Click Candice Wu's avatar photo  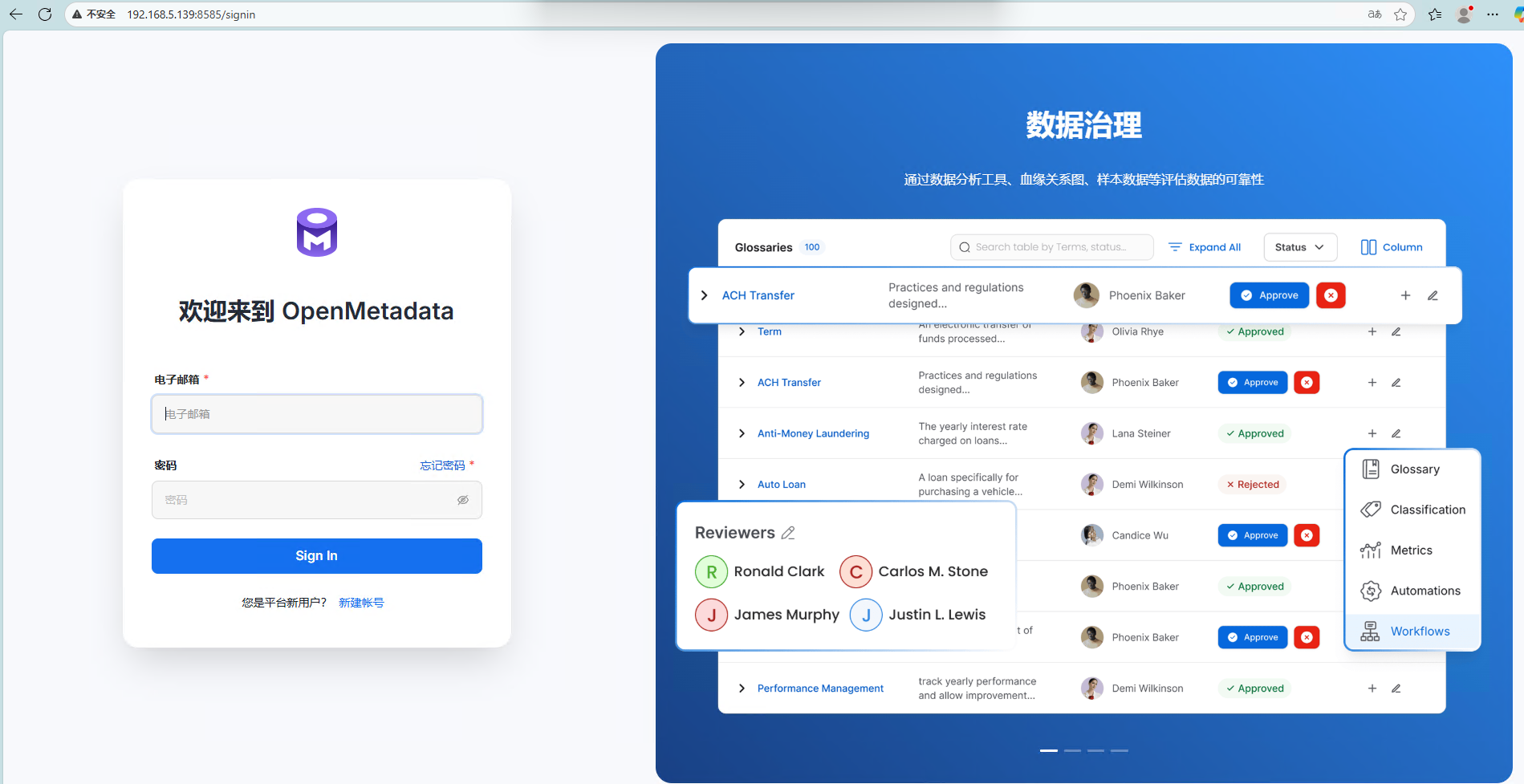(1091, 535)
